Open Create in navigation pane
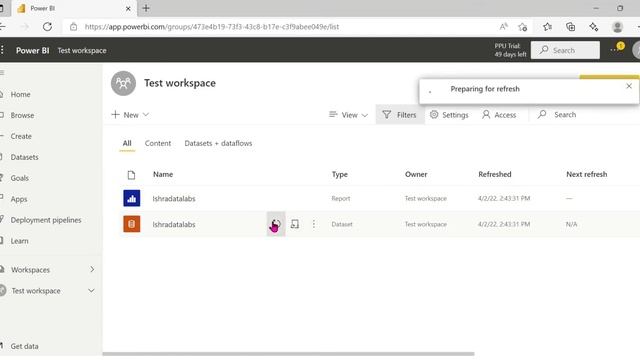This screenshot has width=640, height=360. coord(21,136)
